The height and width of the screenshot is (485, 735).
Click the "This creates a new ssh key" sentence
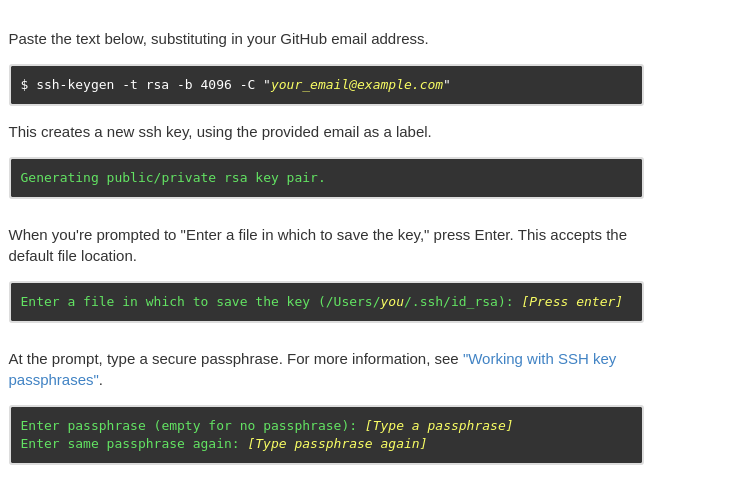coord(220,132)
